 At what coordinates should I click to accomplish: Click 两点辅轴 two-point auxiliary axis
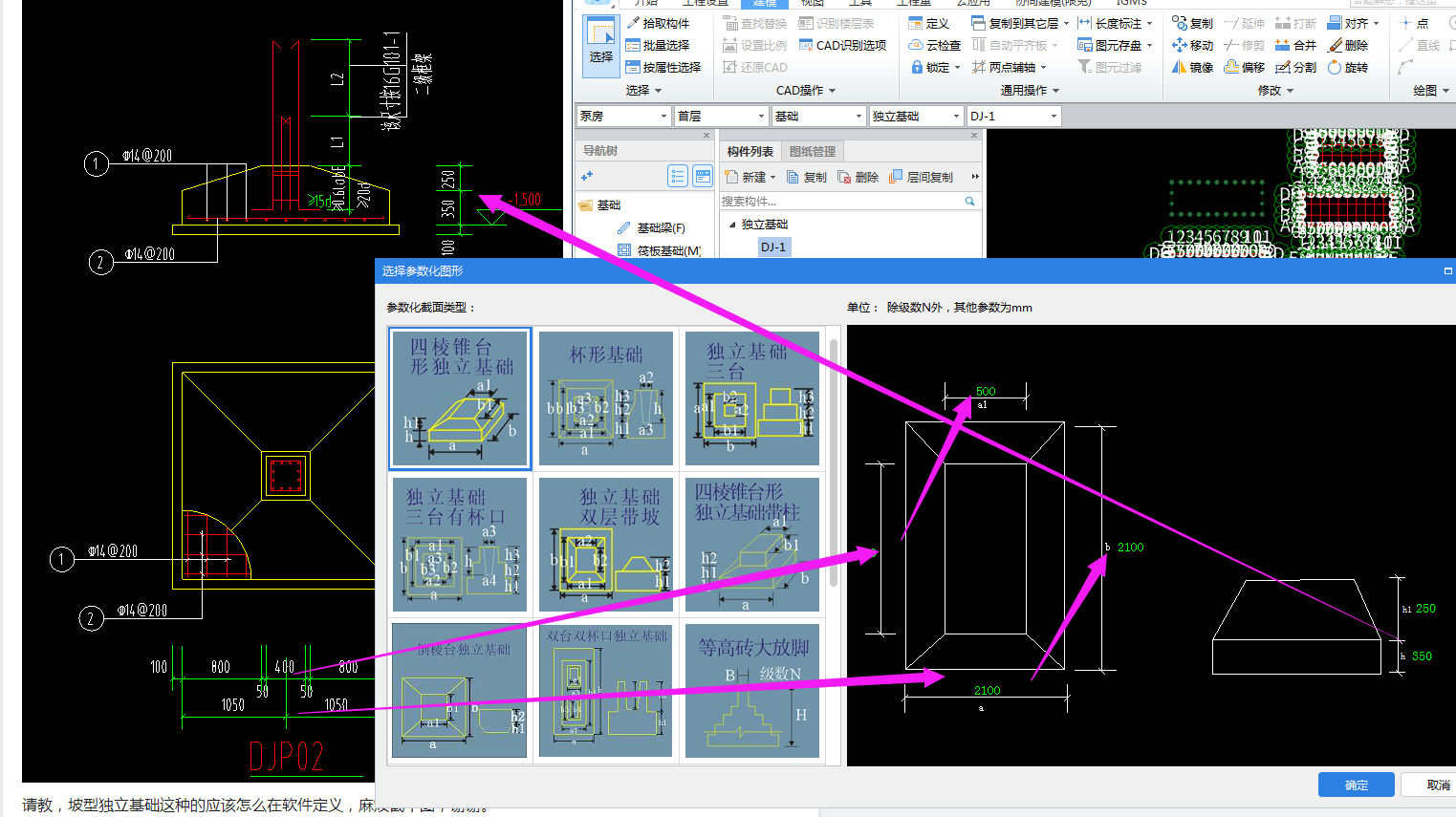[1004, 67]
